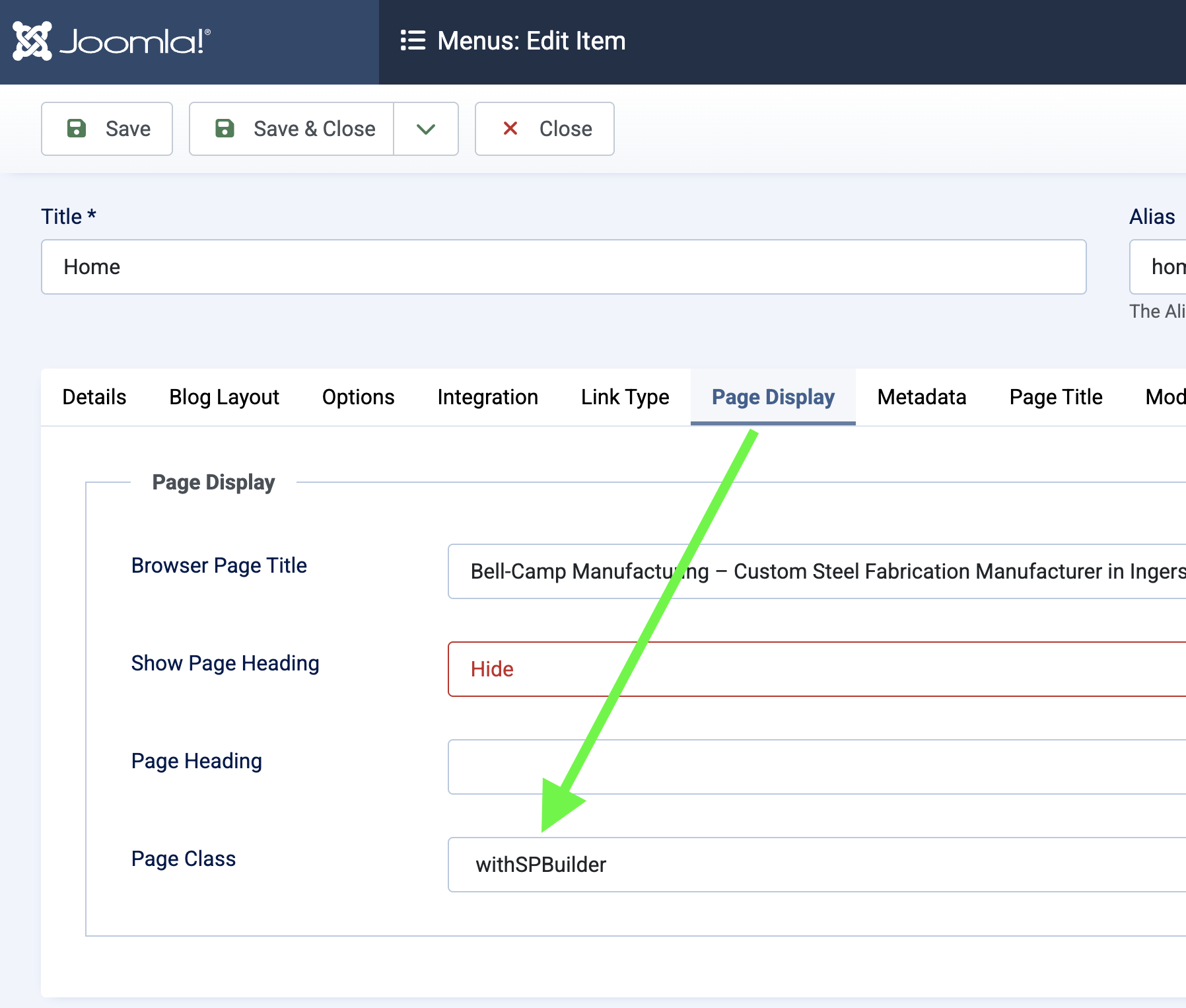This screenshot has height=1008, width=1186.
Task: Click the floppy disk icon on Save & Close
Action: (225, 128)
